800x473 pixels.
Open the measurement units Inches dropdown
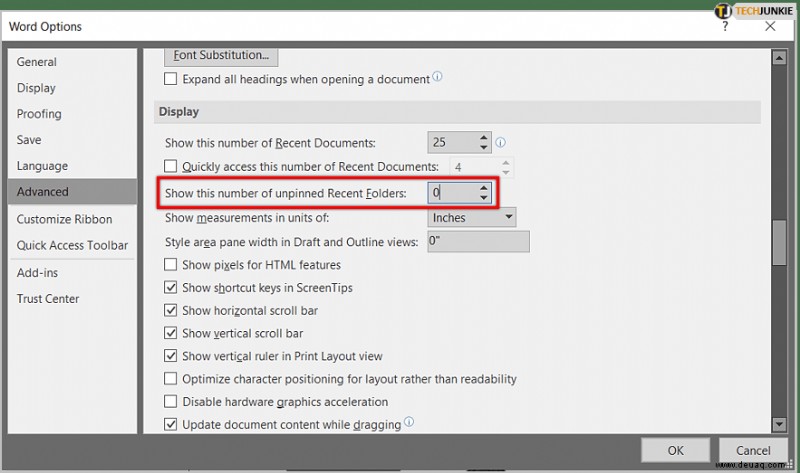click(x=471, y=217)
